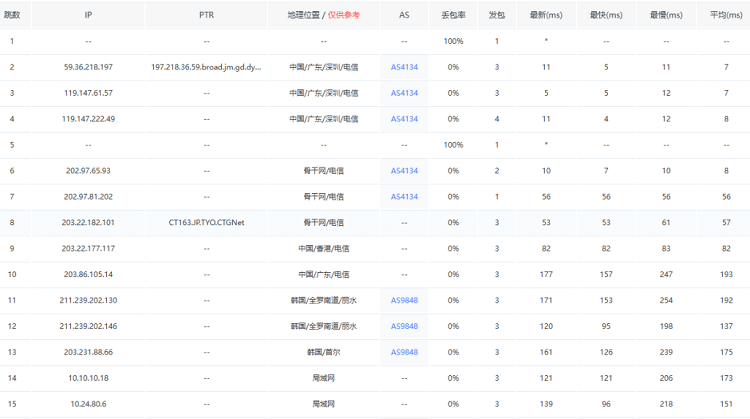Click the IP column header
Screen dimensions: 750x419
88,15
